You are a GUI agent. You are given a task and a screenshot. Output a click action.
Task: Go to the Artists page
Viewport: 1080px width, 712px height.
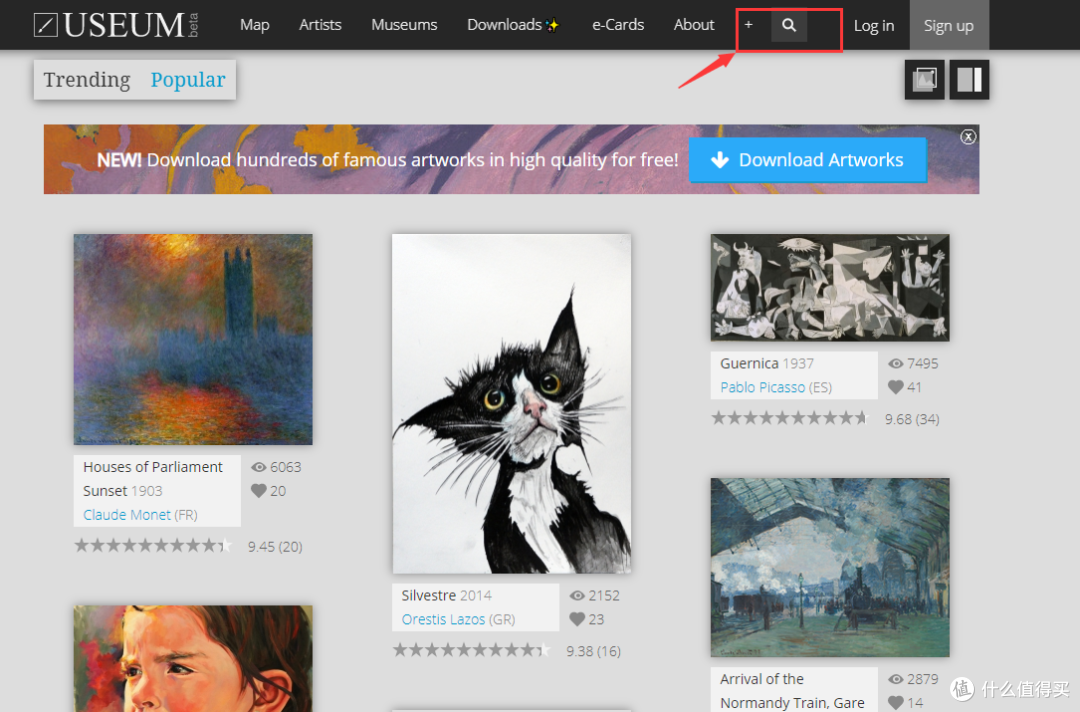point(320,25)
